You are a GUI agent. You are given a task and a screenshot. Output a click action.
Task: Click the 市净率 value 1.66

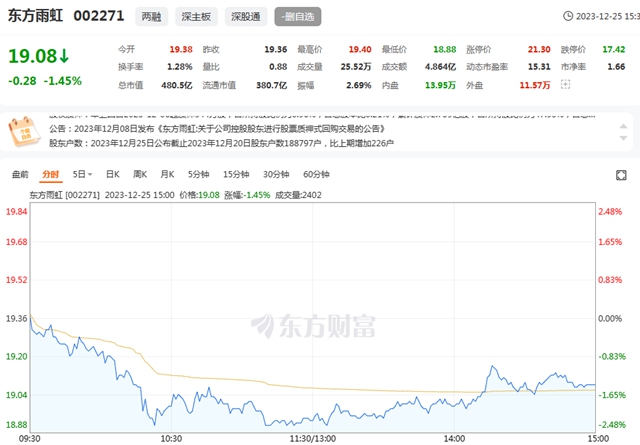(x=616, y=67)
